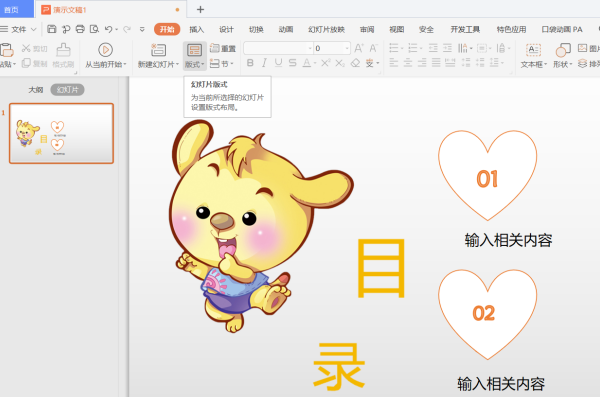
Task: Center-align the text
Action: point(408,63)
